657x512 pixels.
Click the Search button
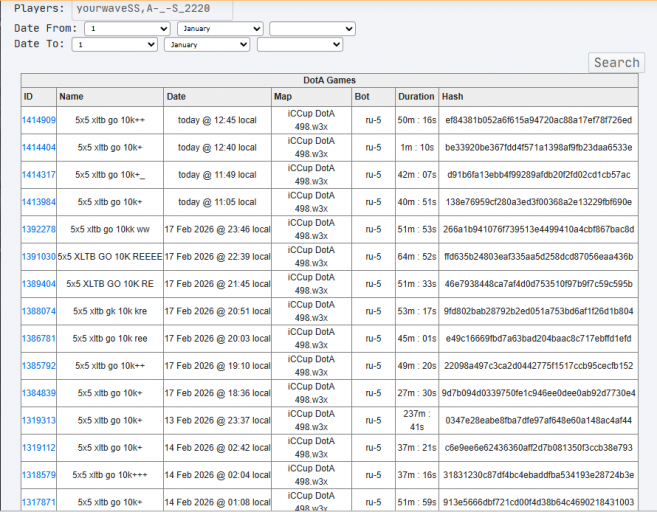tap(616, 62)
